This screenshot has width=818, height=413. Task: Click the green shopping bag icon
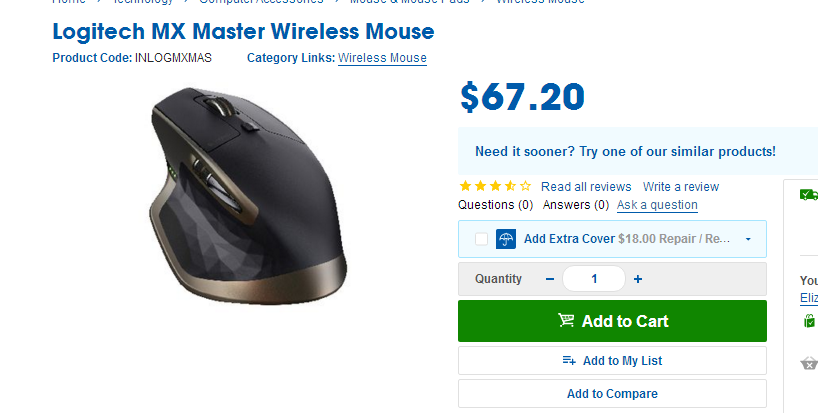[809, 320]
